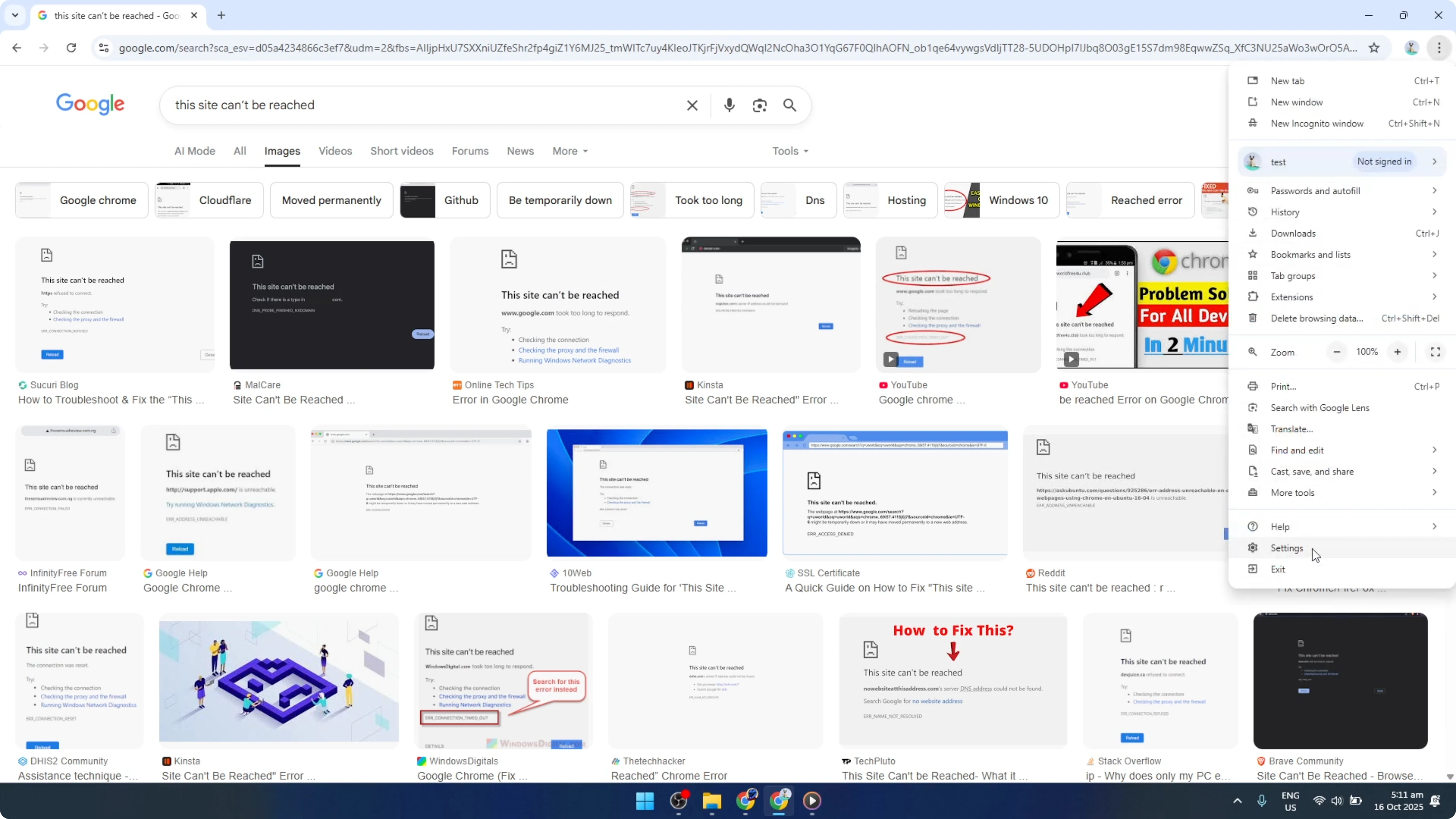Open the News results tab
Viewport: 1456px width, 819px height.
click(x=520, y=151)
